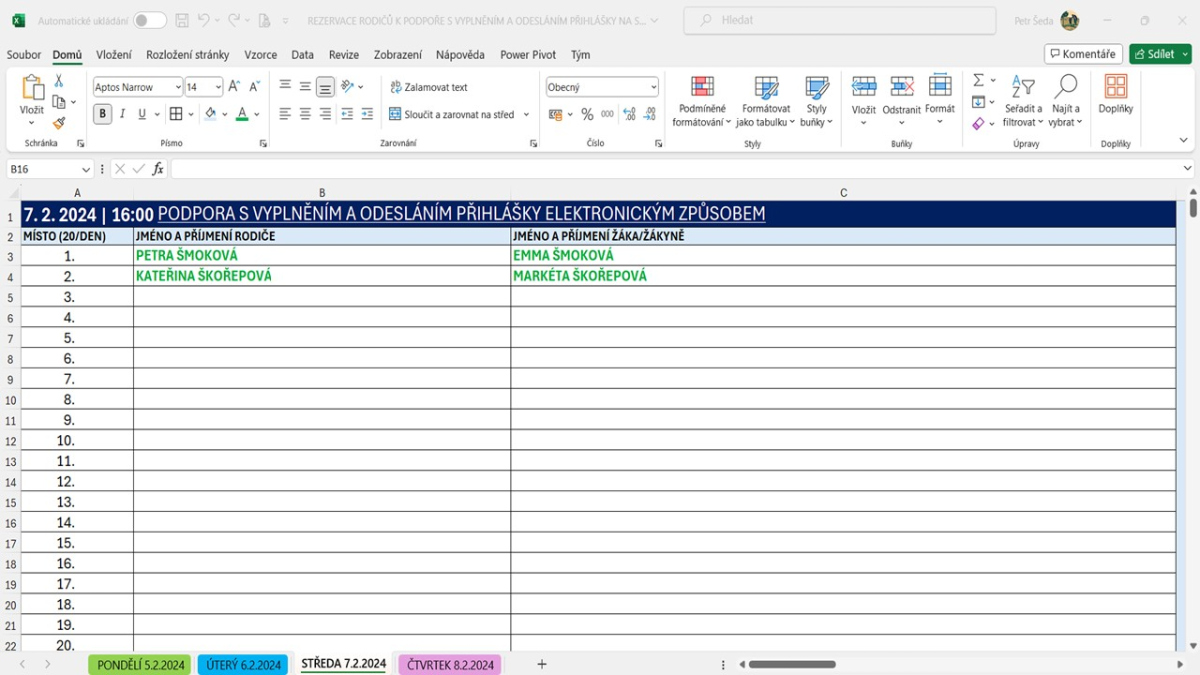The width and height of the screenshot is (1200, 675).
Task: Toggle Bold formatting button
Action: click(103, 114)
